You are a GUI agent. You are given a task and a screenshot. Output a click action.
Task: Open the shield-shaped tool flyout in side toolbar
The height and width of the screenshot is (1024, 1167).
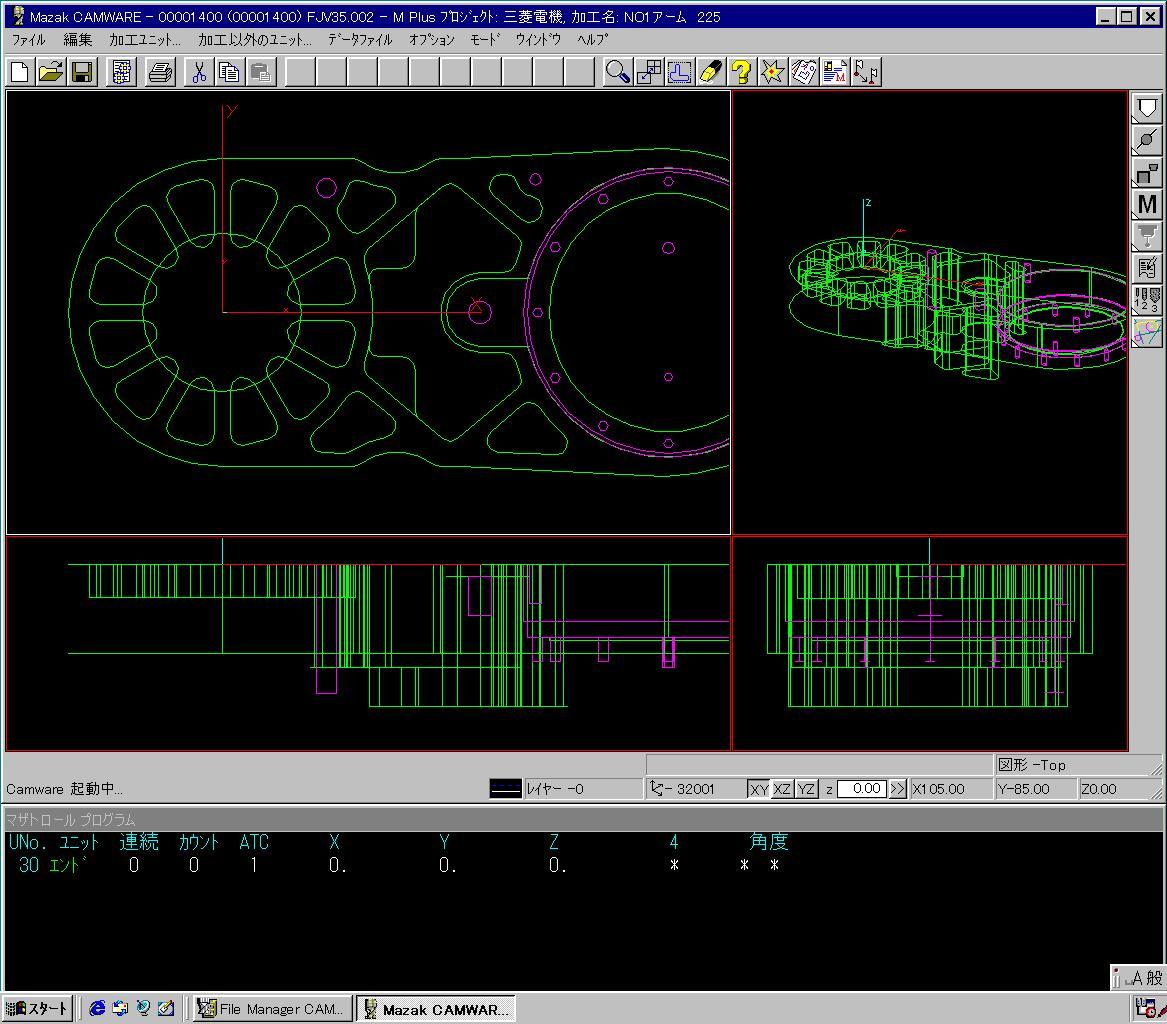[x=1147, y=109]
